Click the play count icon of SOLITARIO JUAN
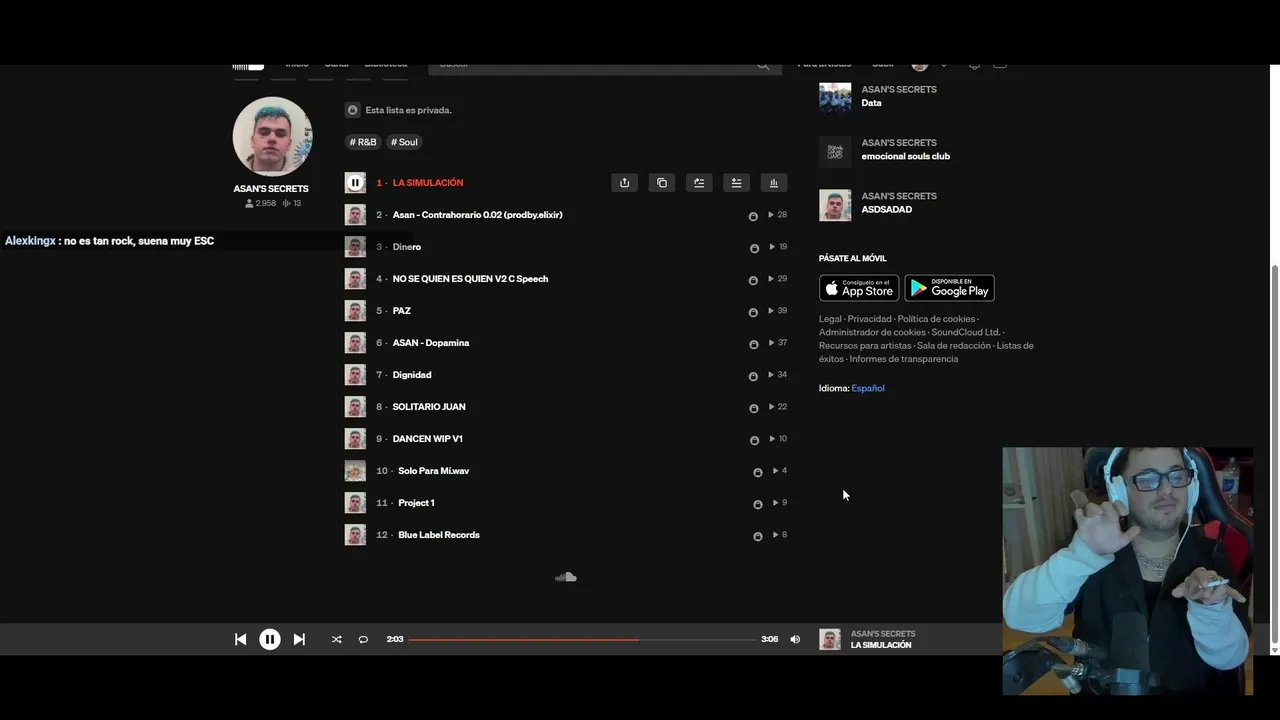The width and height of the screenshot is (1280, 720). tap(771, 407)
